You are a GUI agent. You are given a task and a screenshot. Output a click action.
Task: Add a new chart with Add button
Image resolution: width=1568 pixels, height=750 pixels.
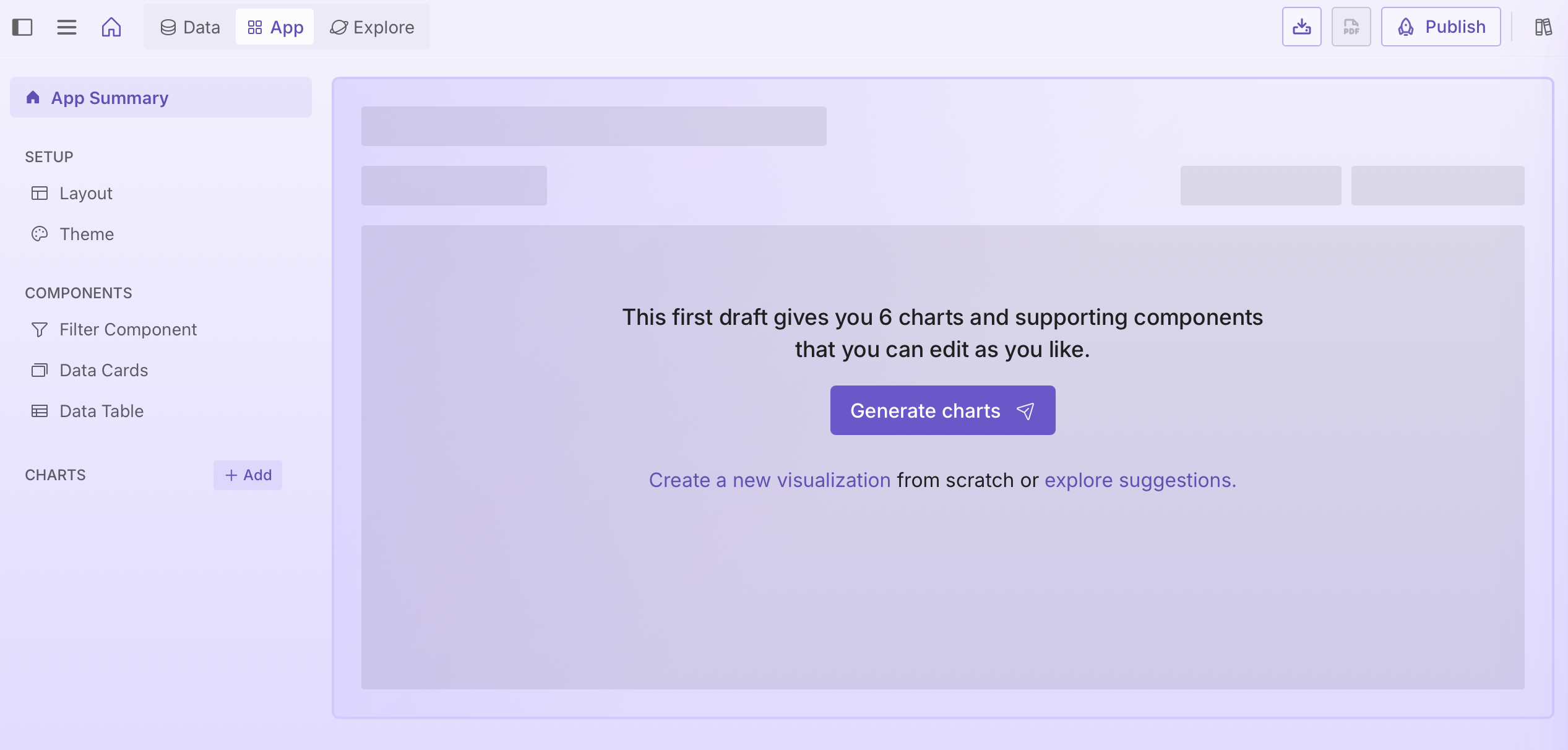(x=248, y=475)
